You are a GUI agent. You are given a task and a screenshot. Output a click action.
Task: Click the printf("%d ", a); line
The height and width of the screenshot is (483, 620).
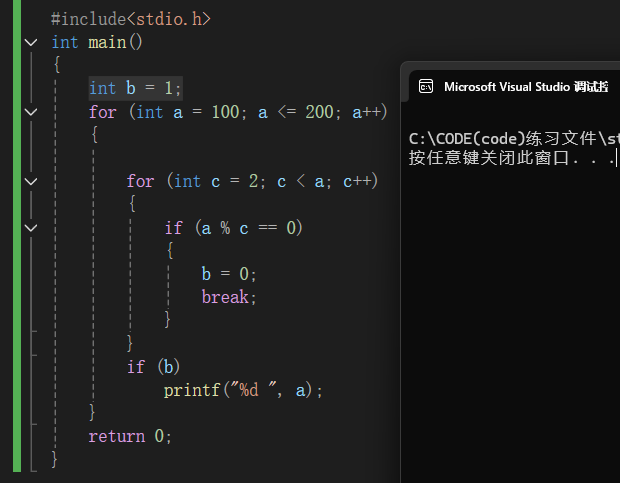tap(243, 390)
